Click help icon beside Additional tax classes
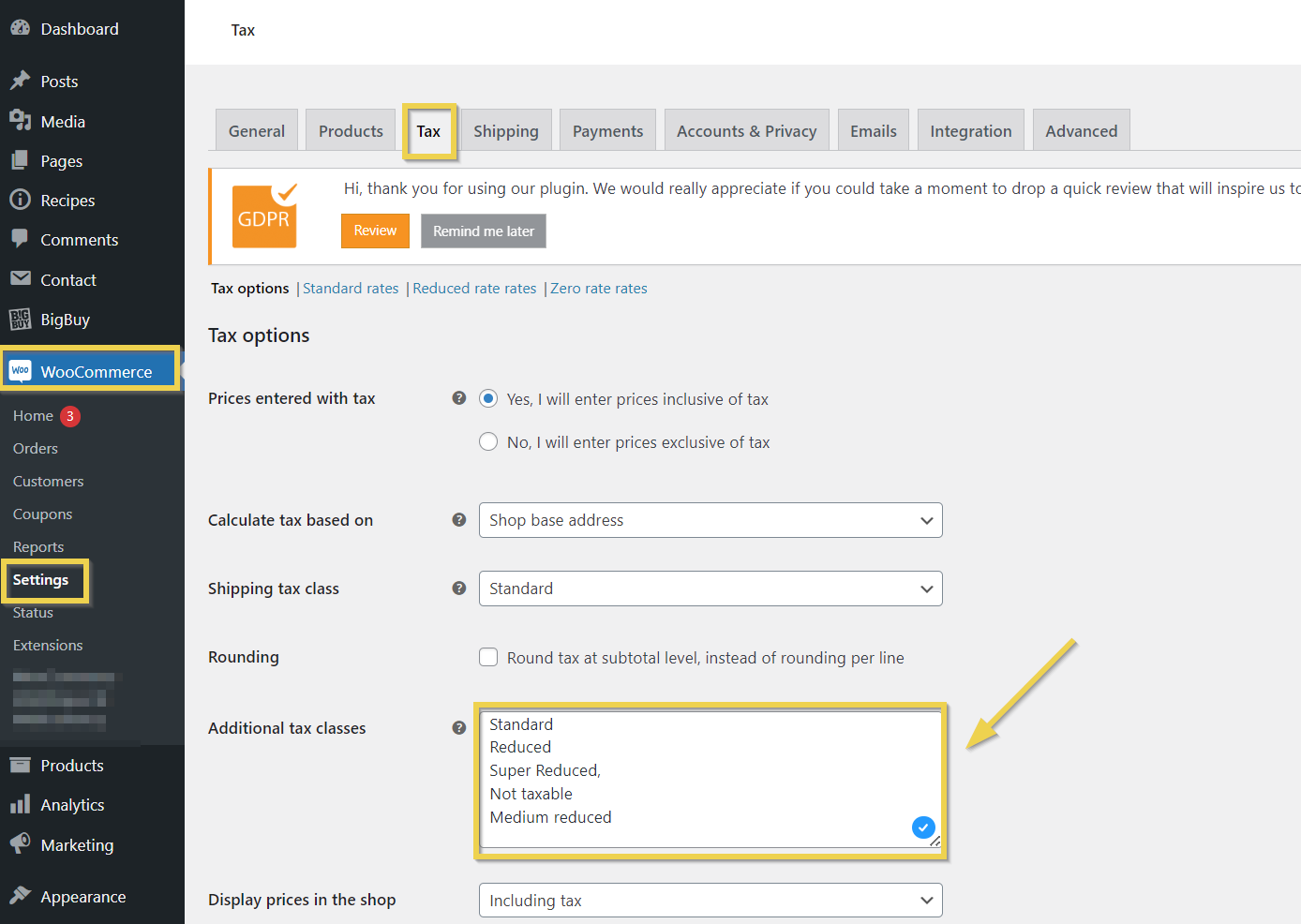 [459, 728]
